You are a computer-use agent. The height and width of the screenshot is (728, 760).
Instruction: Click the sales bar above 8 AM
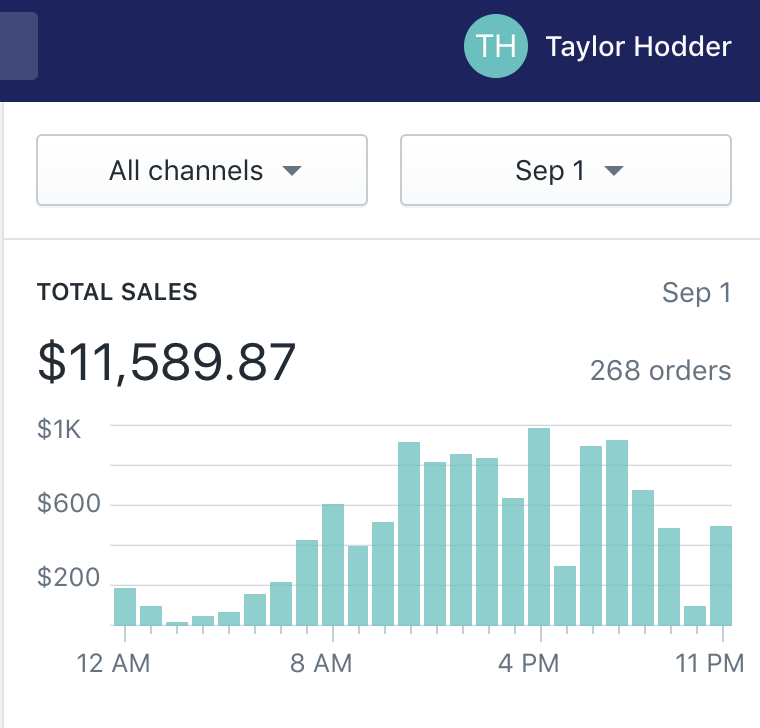tap(333, 565)
